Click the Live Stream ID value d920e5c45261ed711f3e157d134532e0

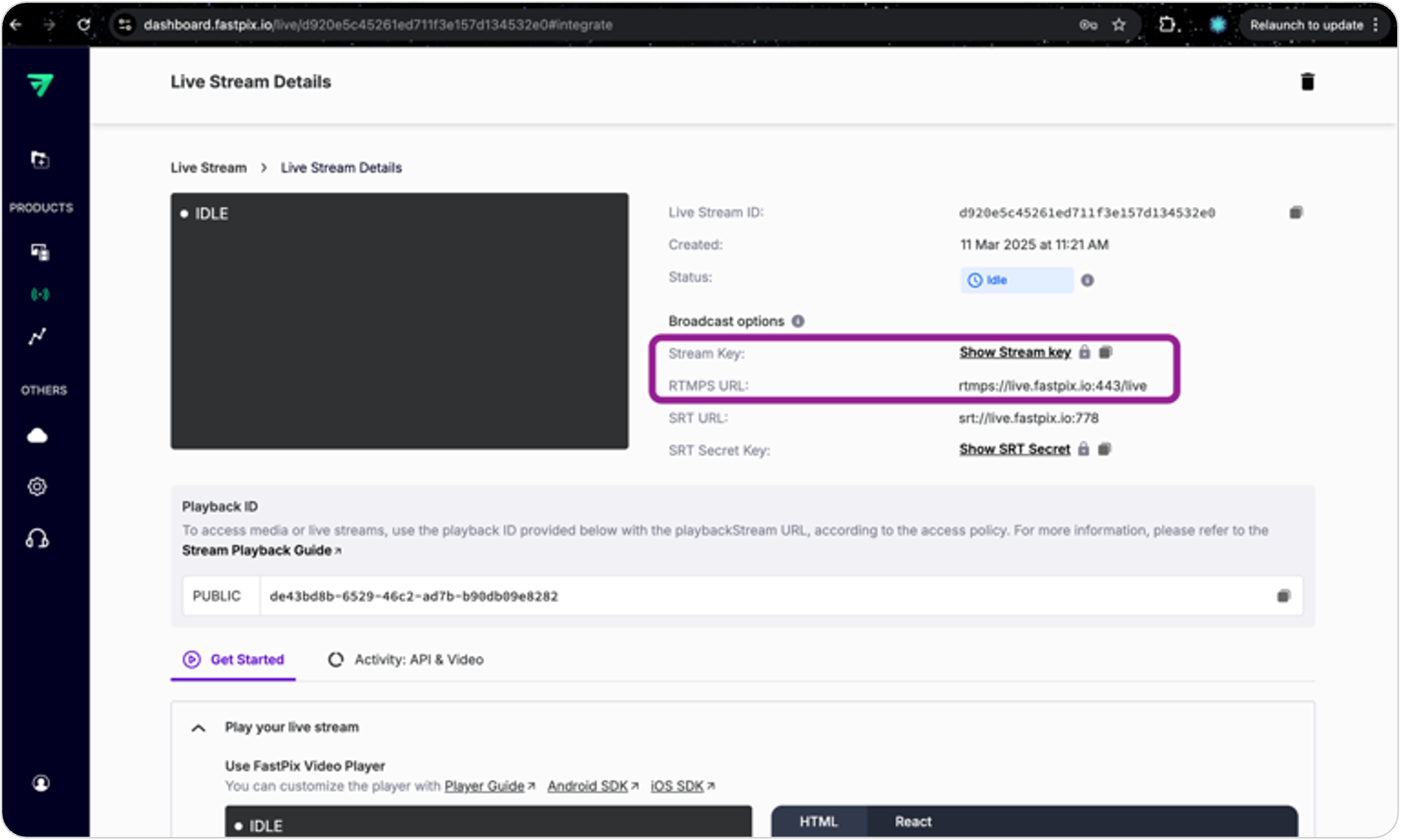(1087, 213)
